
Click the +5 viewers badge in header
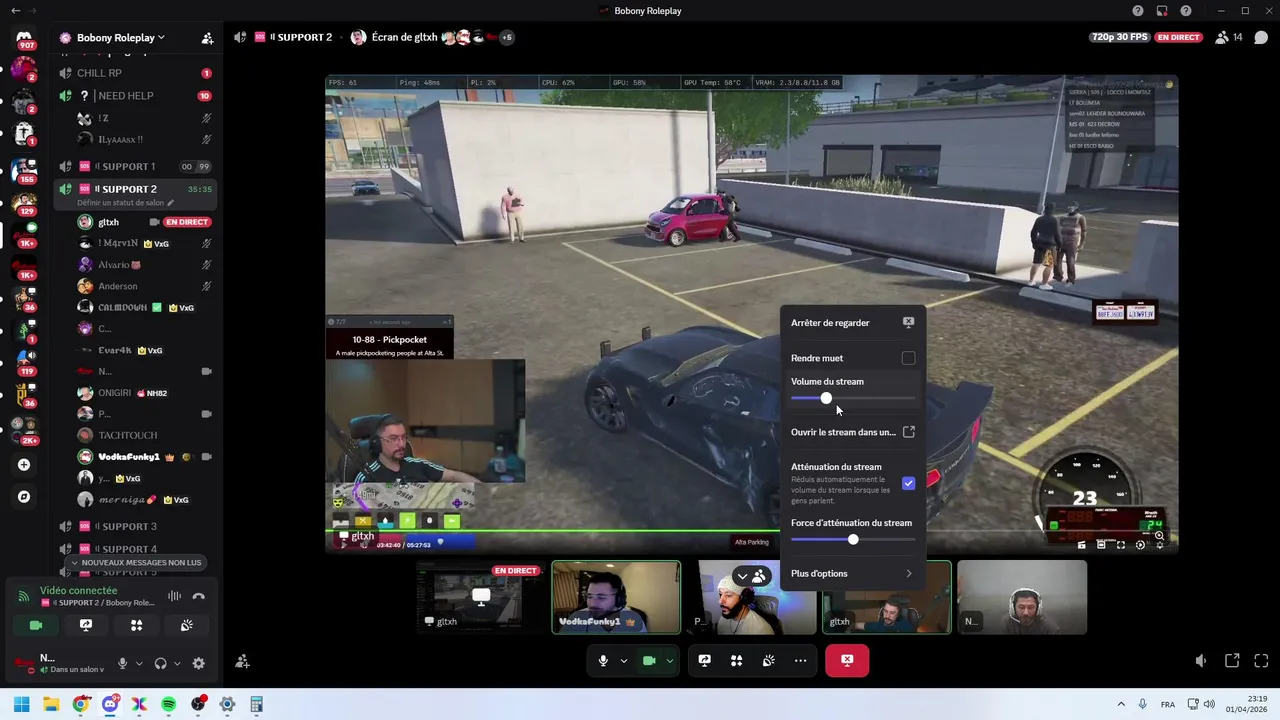tap(507, 38)
